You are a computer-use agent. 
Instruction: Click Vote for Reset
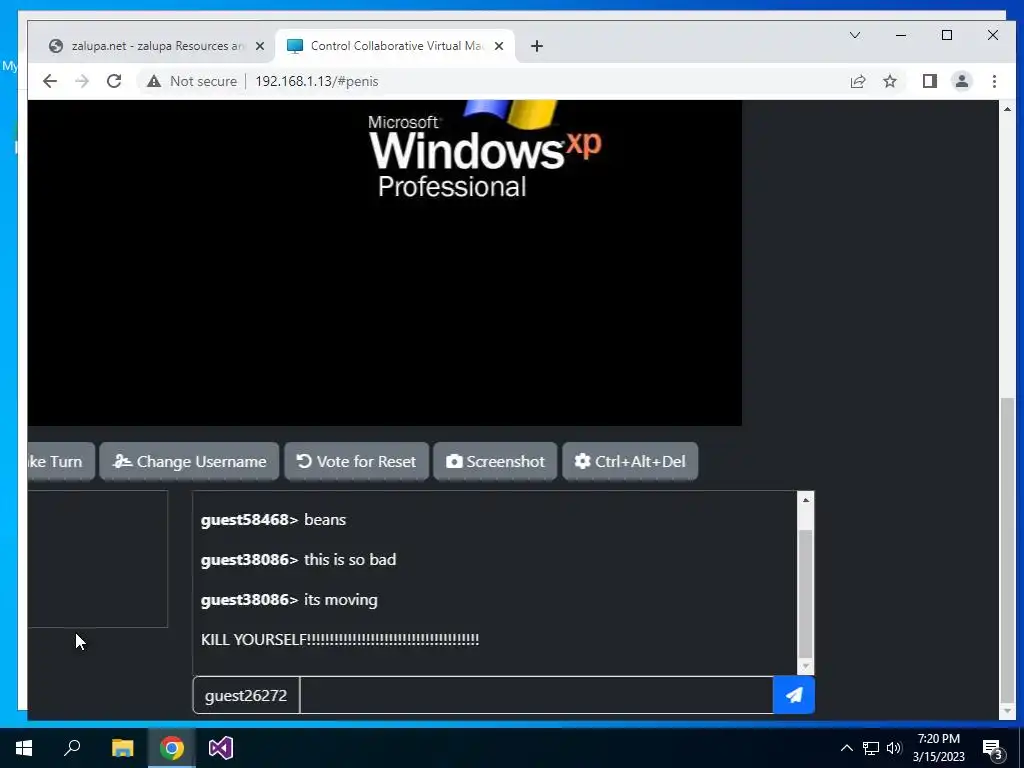coord(357,461)
